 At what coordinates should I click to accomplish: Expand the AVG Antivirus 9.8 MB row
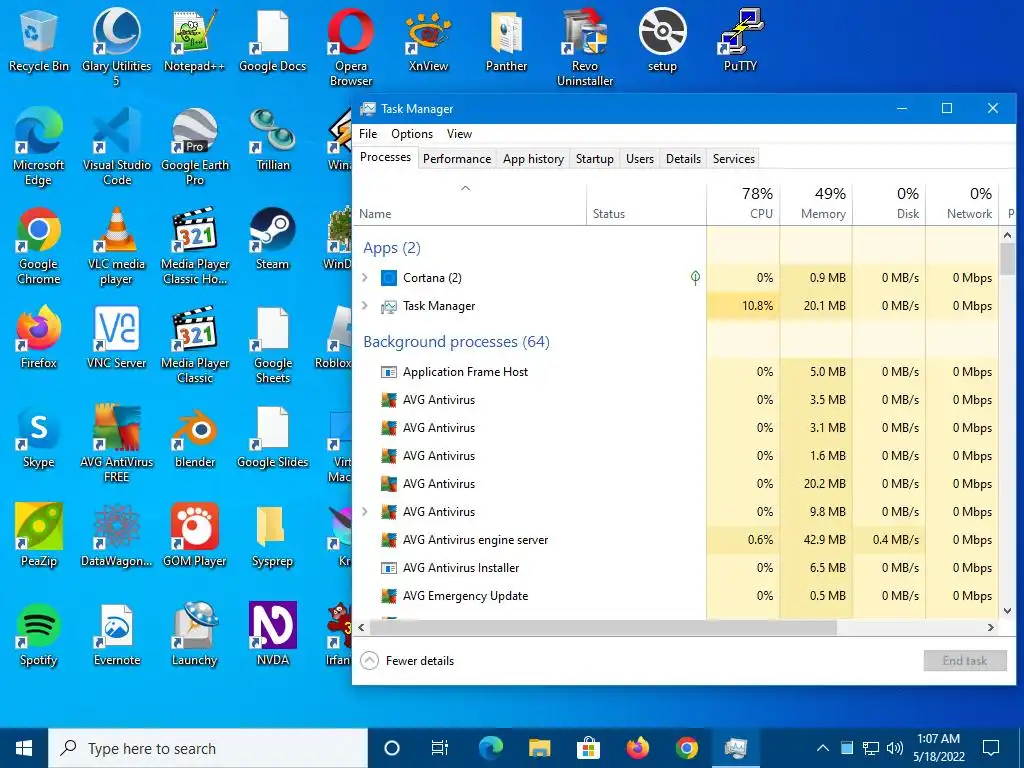(365, 511)
